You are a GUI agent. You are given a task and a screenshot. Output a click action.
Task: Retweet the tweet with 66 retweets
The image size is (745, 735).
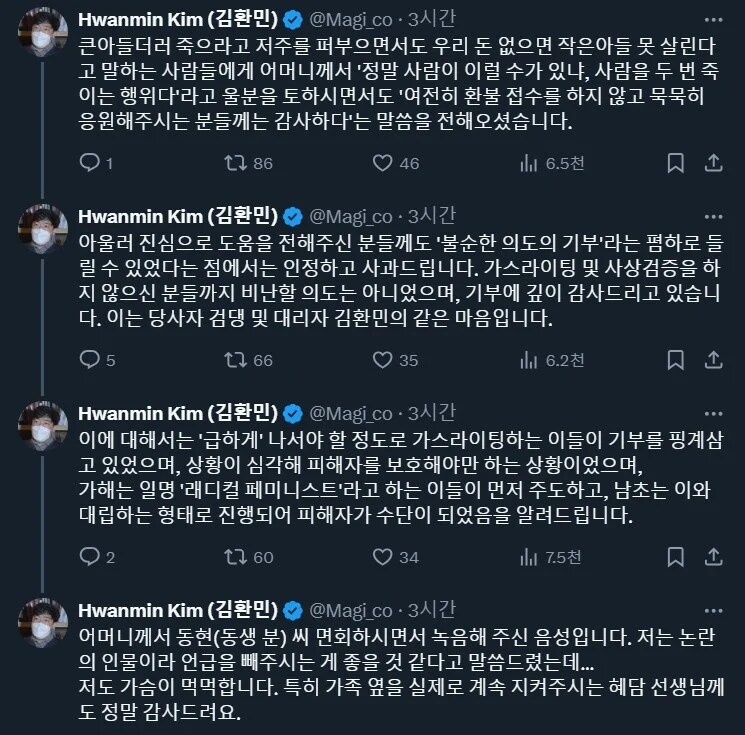pos(236,360)
